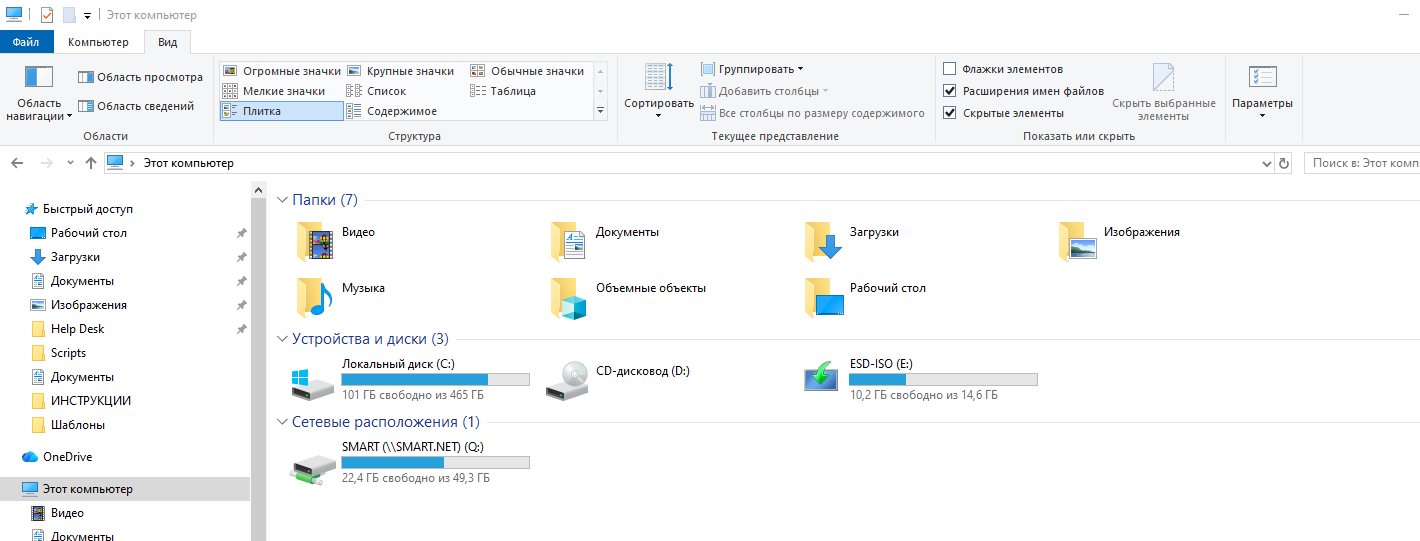Image resolution: width=1420 pixels, height=541 pixels.
Task: Open the Музыка folder icon
Action: [314, 297]
